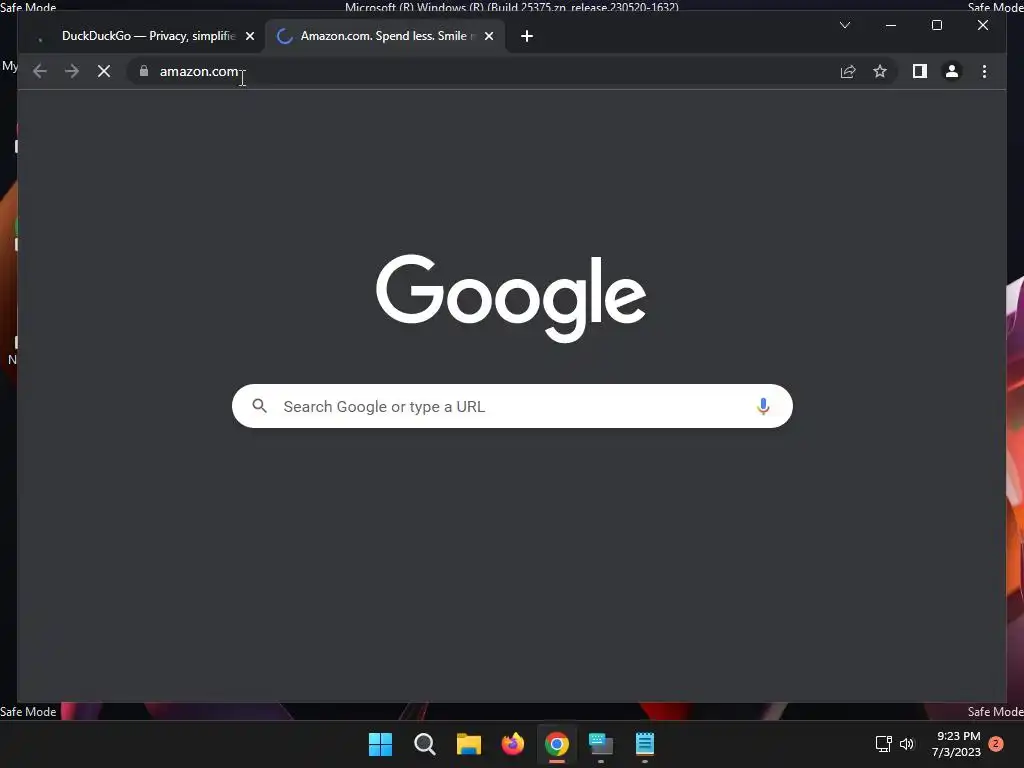
Task: Select Chrome icon in taskbar
Action: pyautogui.click(x=557, y=744)
